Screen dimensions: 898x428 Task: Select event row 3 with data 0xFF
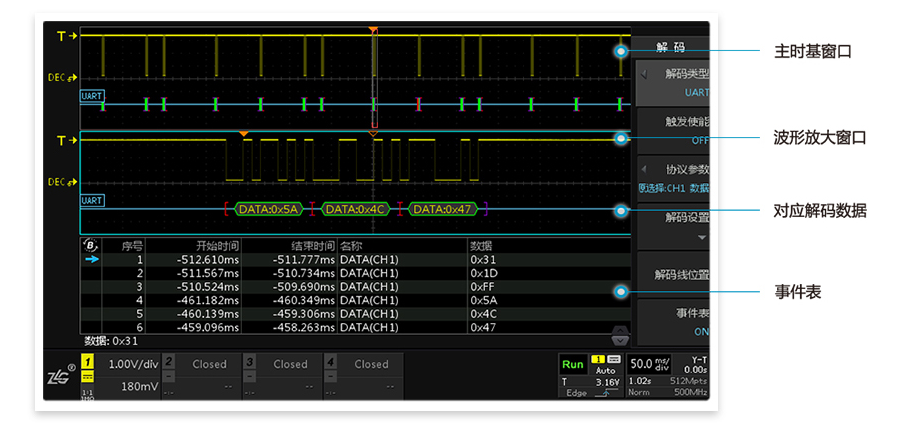355,286
